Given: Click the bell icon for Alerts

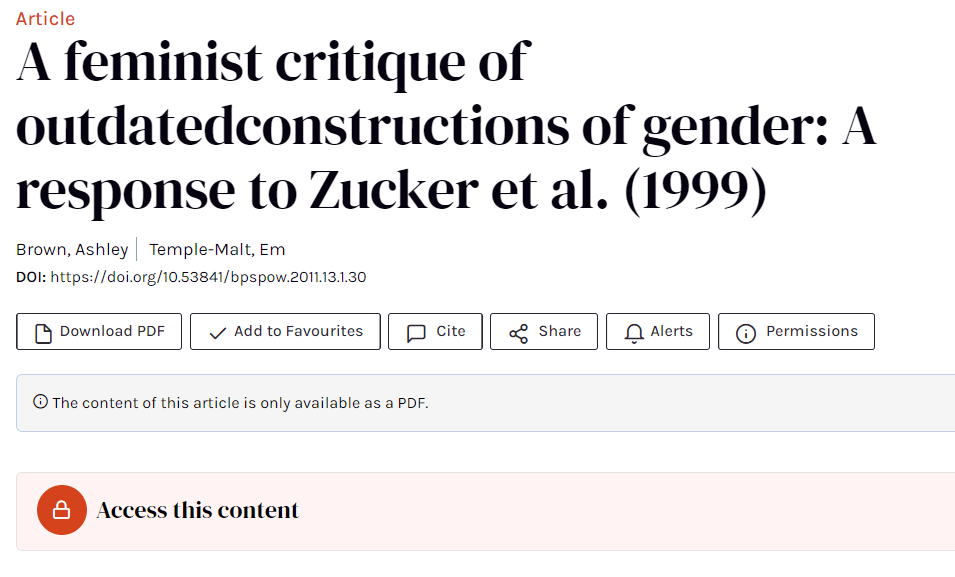Looking at the screenshot, I should tap(634, 333).
